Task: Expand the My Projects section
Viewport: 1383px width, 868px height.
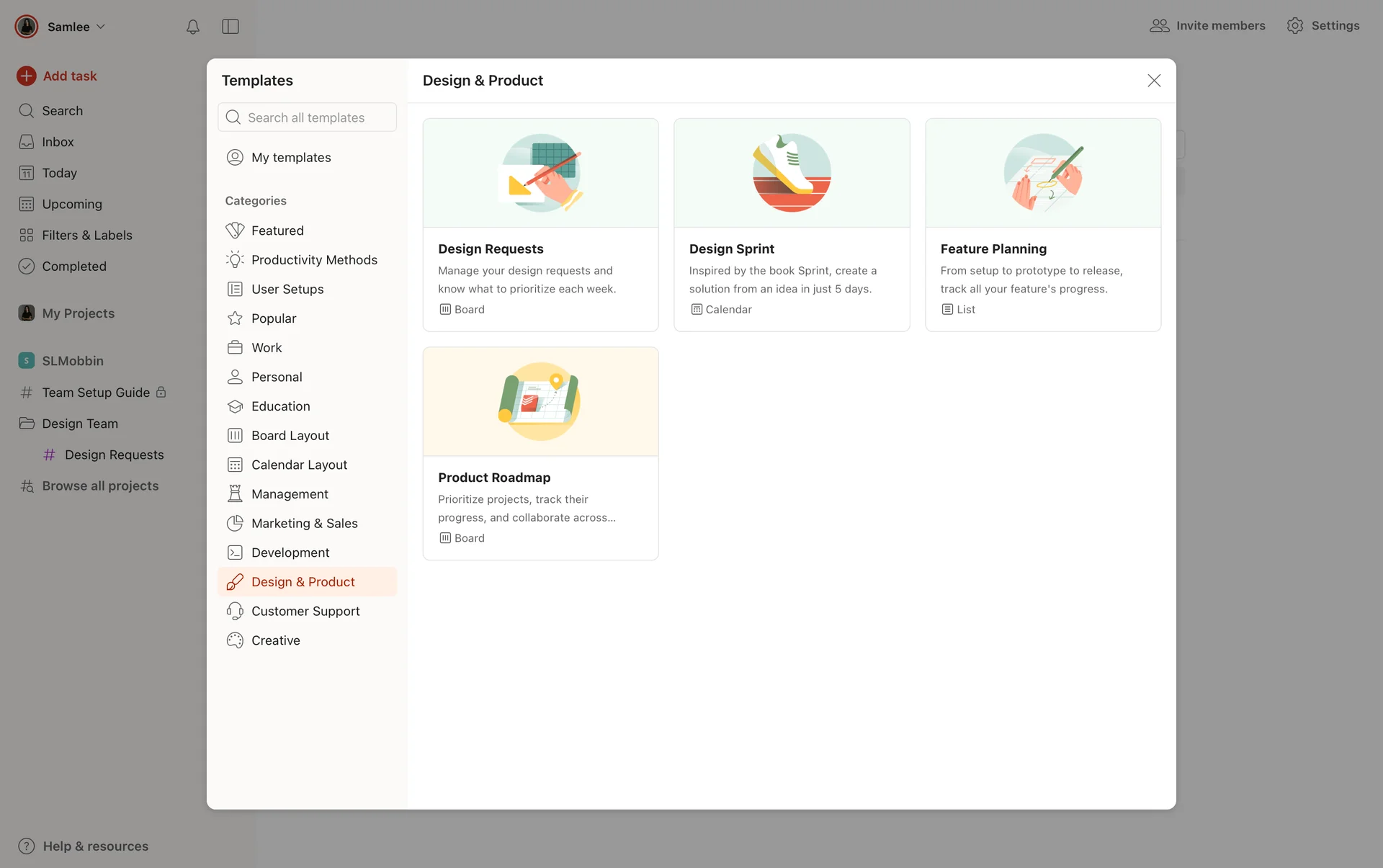Action: pyautogui.click(x=78, y=313)
